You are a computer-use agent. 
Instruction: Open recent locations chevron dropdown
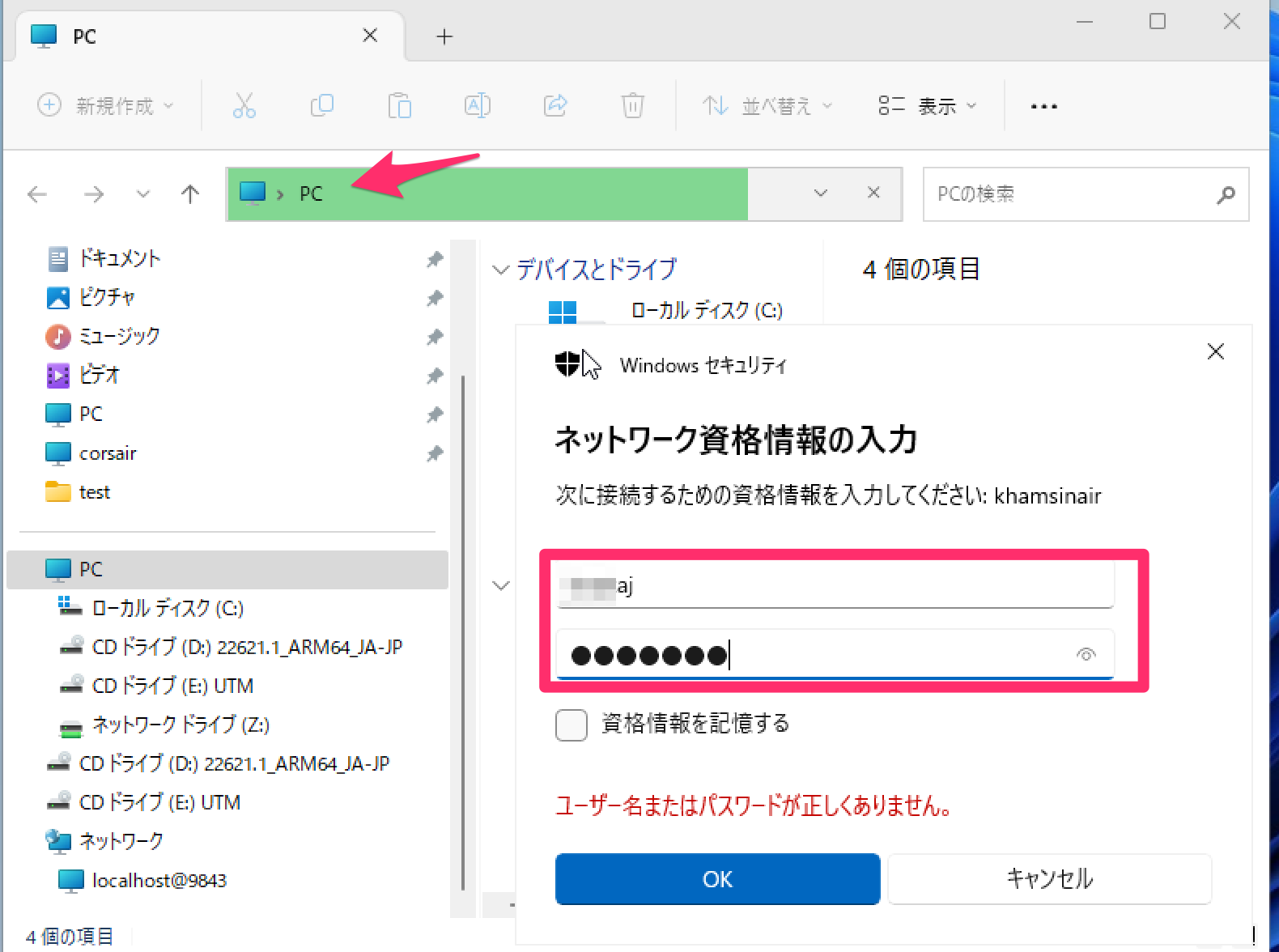(142, 194)
